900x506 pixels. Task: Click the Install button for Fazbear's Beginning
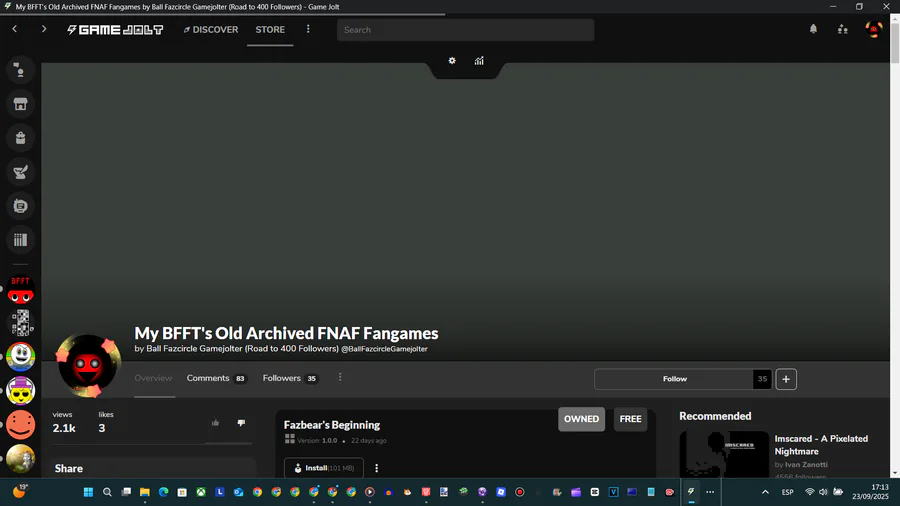324,468
